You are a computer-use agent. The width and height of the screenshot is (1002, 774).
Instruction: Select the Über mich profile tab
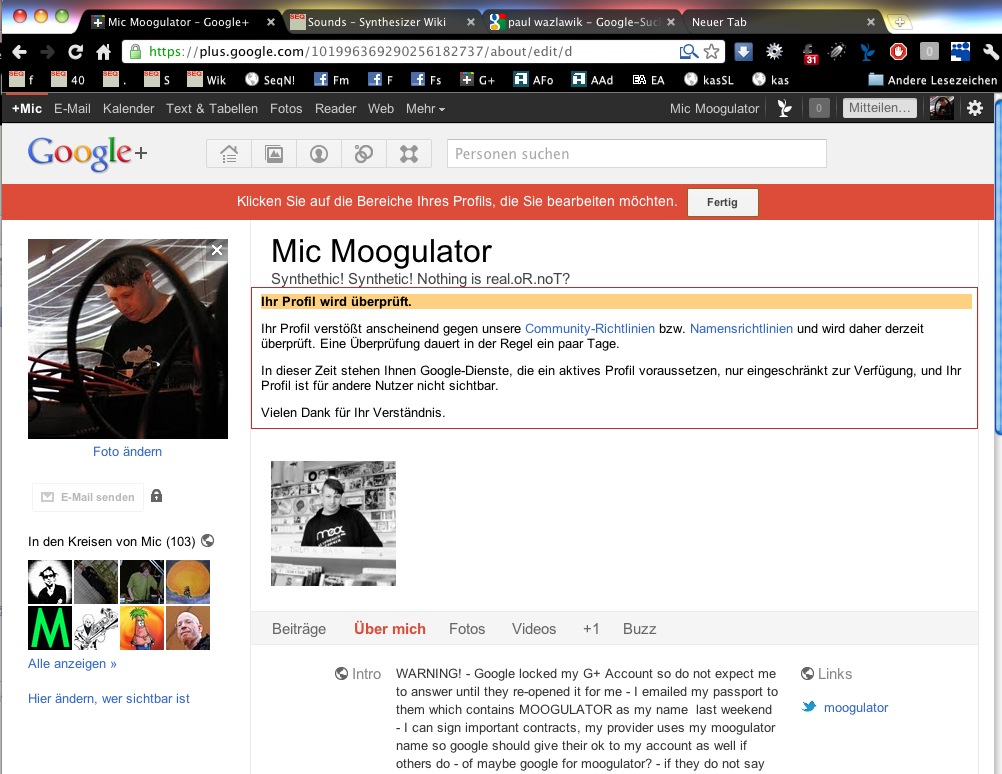click(x=390, y=629)
